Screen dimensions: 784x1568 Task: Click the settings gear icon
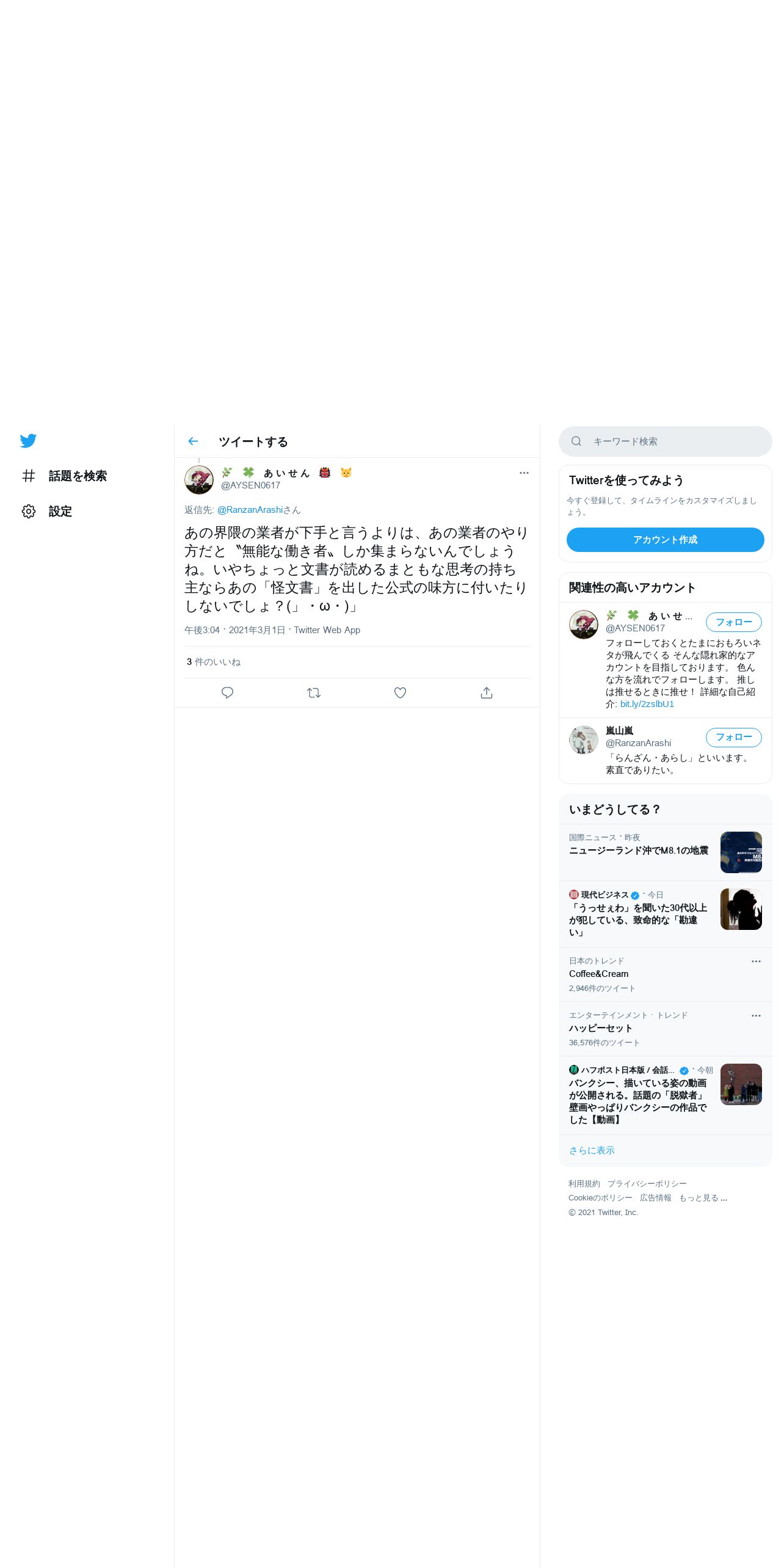point(29,511)
